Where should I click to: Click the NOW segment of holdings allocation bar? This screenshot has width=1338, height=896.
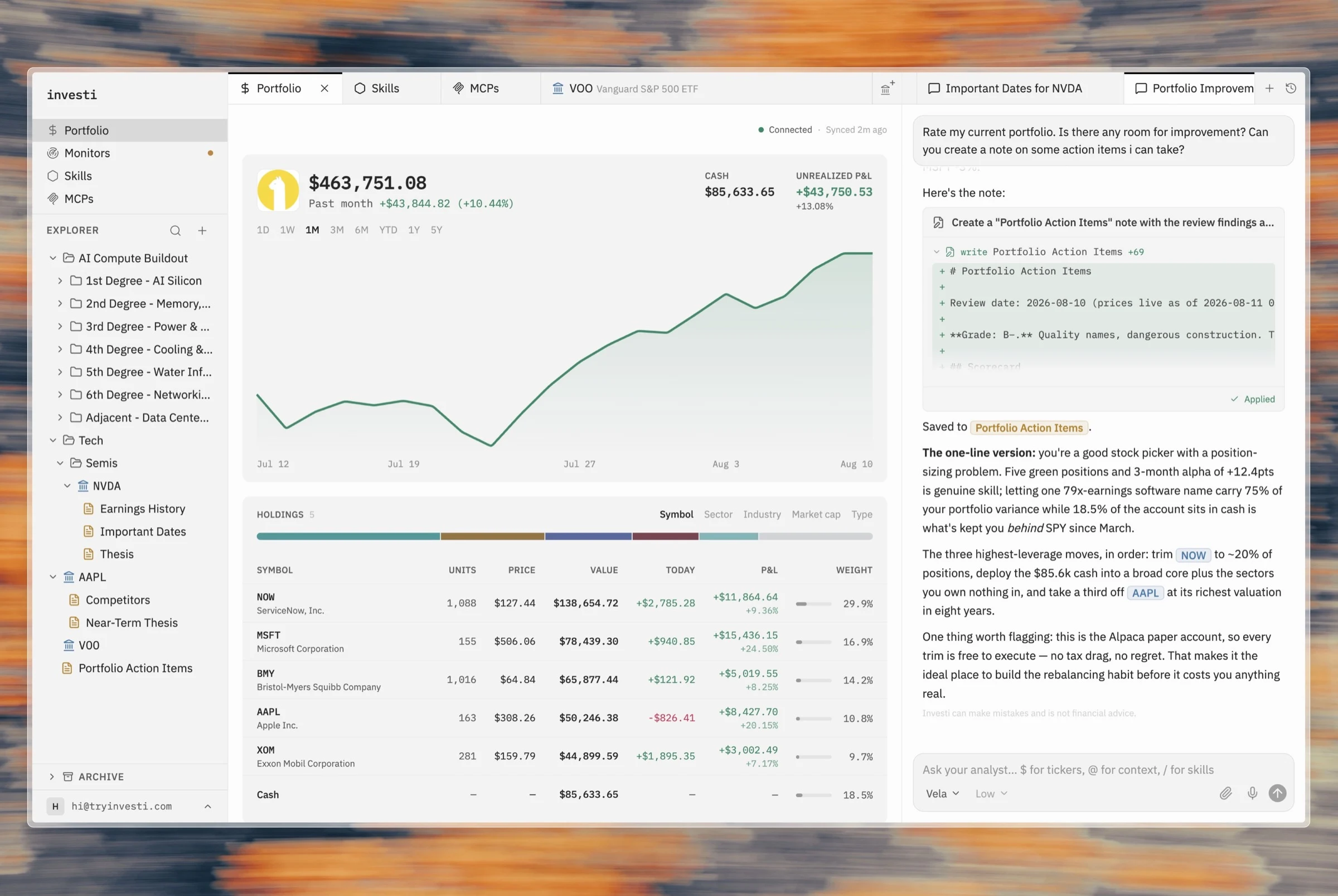(x=348, y=536)
